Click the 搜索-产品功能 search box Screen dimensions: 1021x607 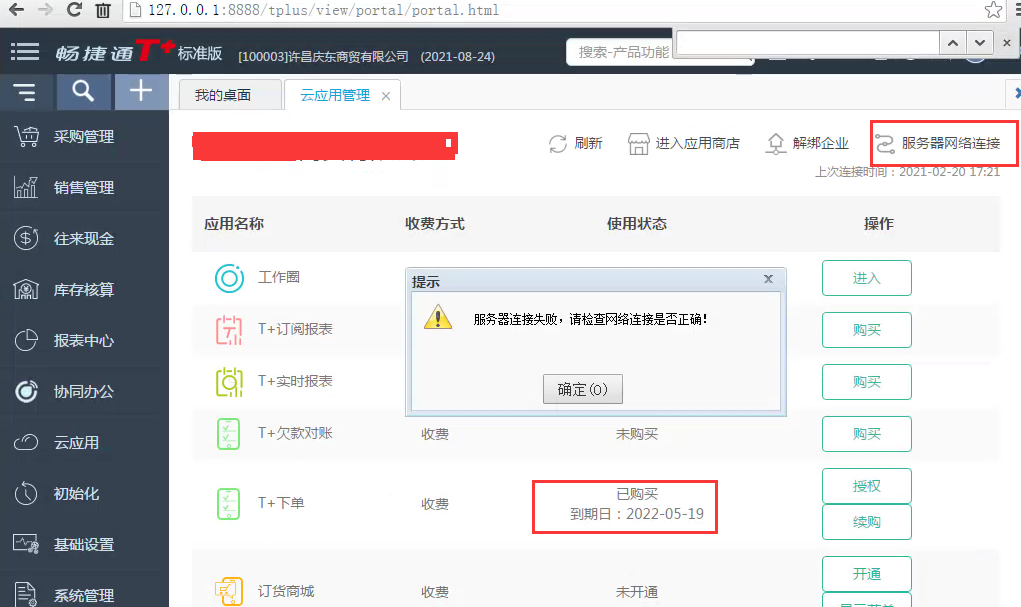[620, 52]
